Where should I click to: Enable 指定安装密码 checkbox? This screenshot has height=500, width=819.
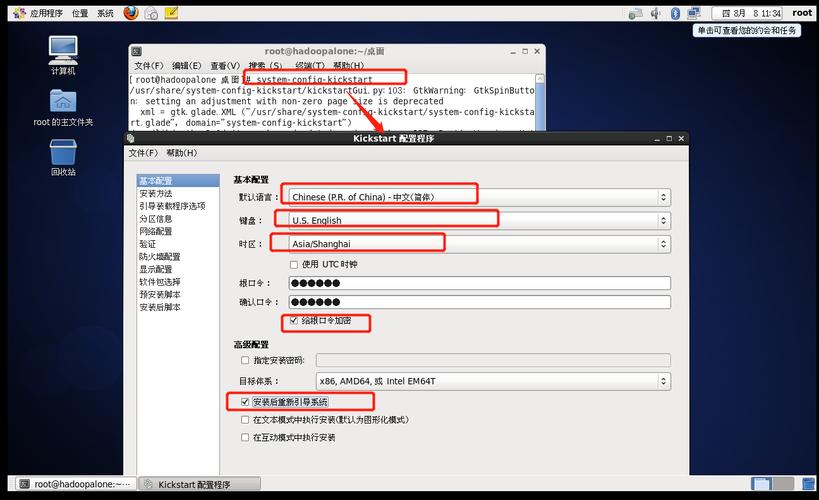click(x=245, y=360)
